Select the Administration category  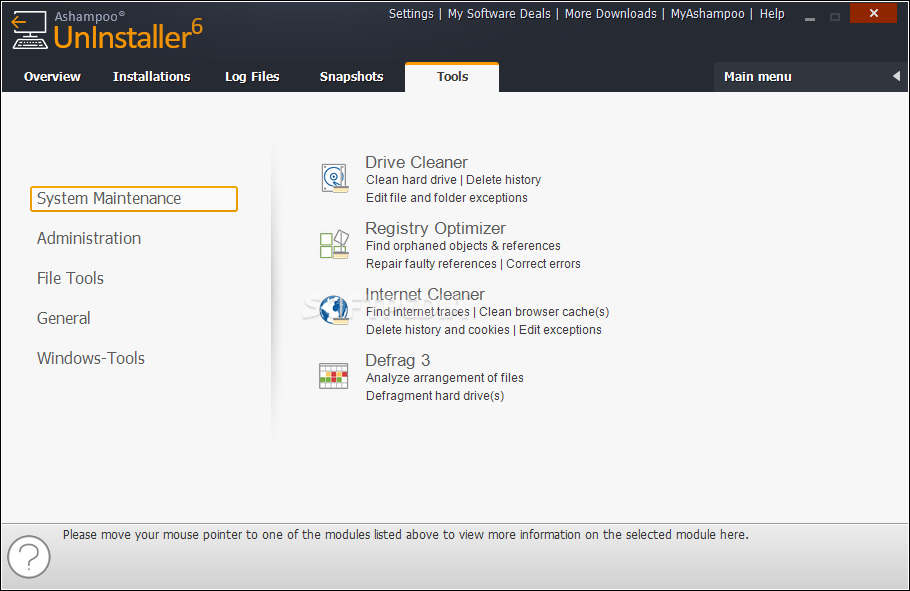tap(89, 238)
